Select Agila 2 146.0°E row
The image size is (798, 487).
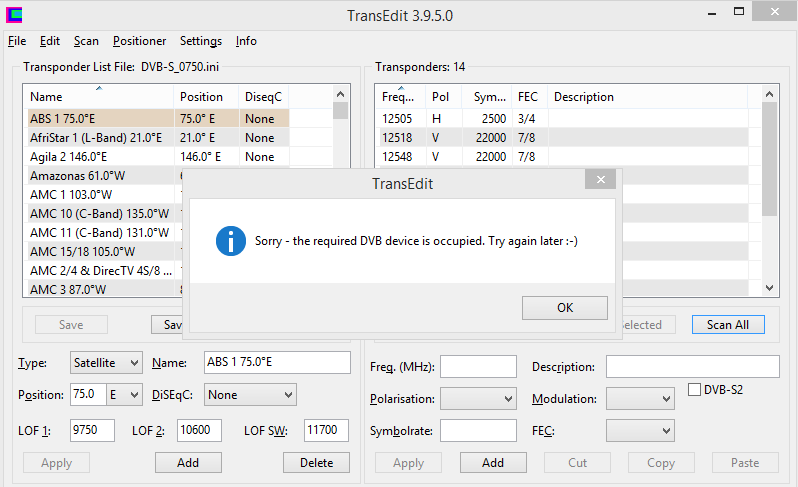coord(159,157)
